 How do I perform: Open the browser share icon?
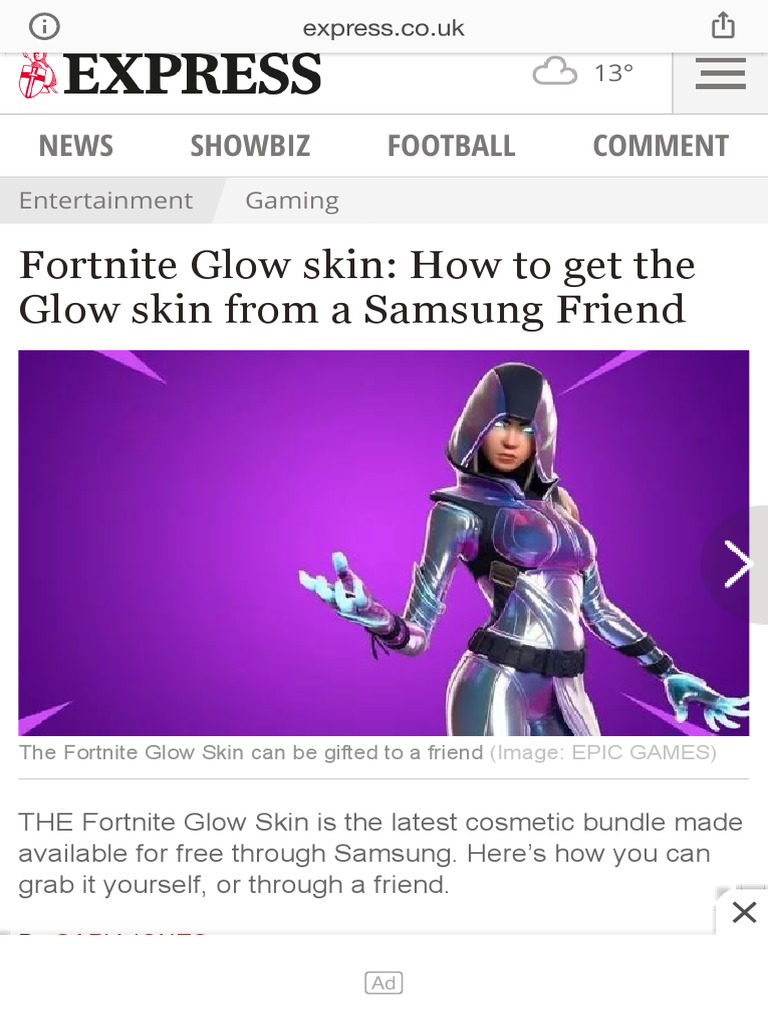(x=723, y=26)
